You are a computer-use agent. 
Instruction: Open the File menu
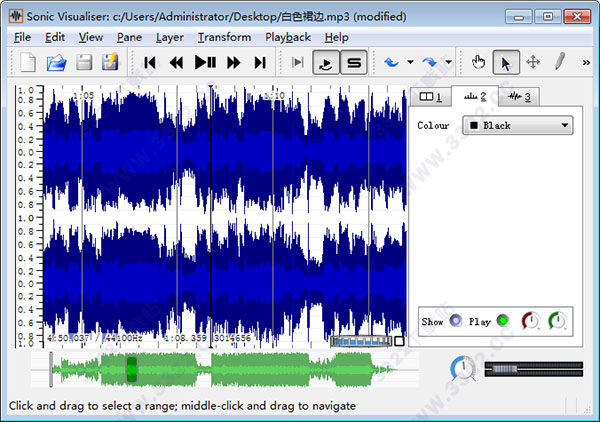(x=22, y=37)
